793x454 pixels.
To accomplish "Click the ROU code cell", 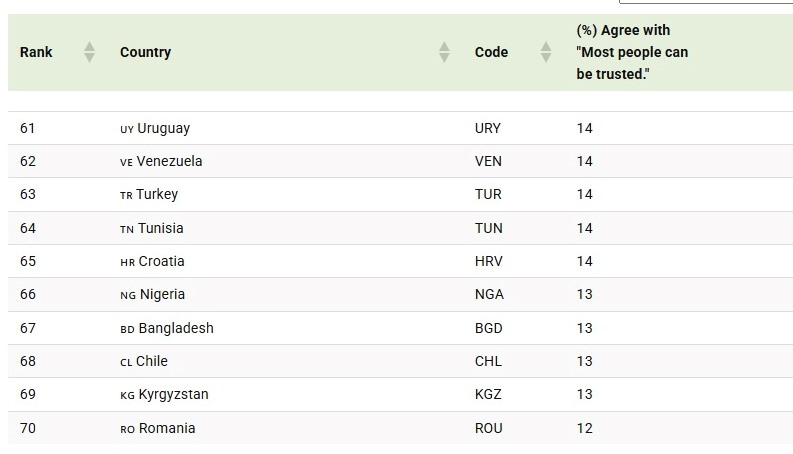I will point(489,429).
